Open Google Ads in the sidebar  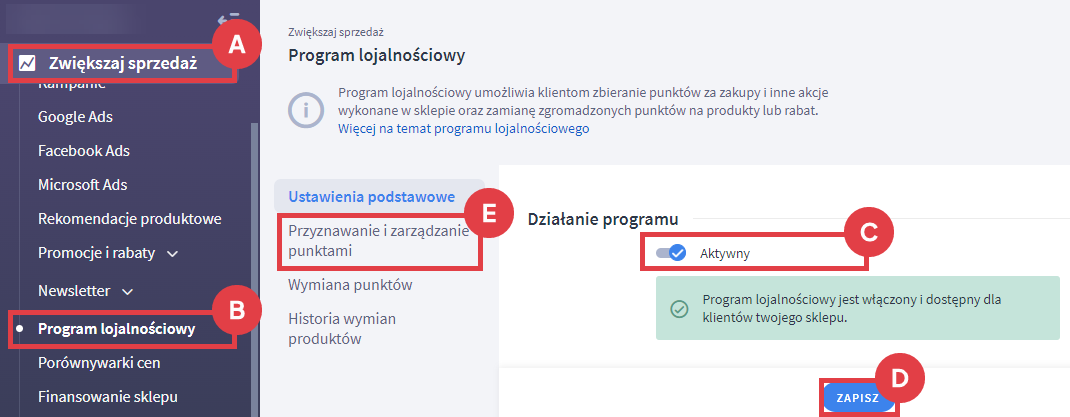point(75,117)
